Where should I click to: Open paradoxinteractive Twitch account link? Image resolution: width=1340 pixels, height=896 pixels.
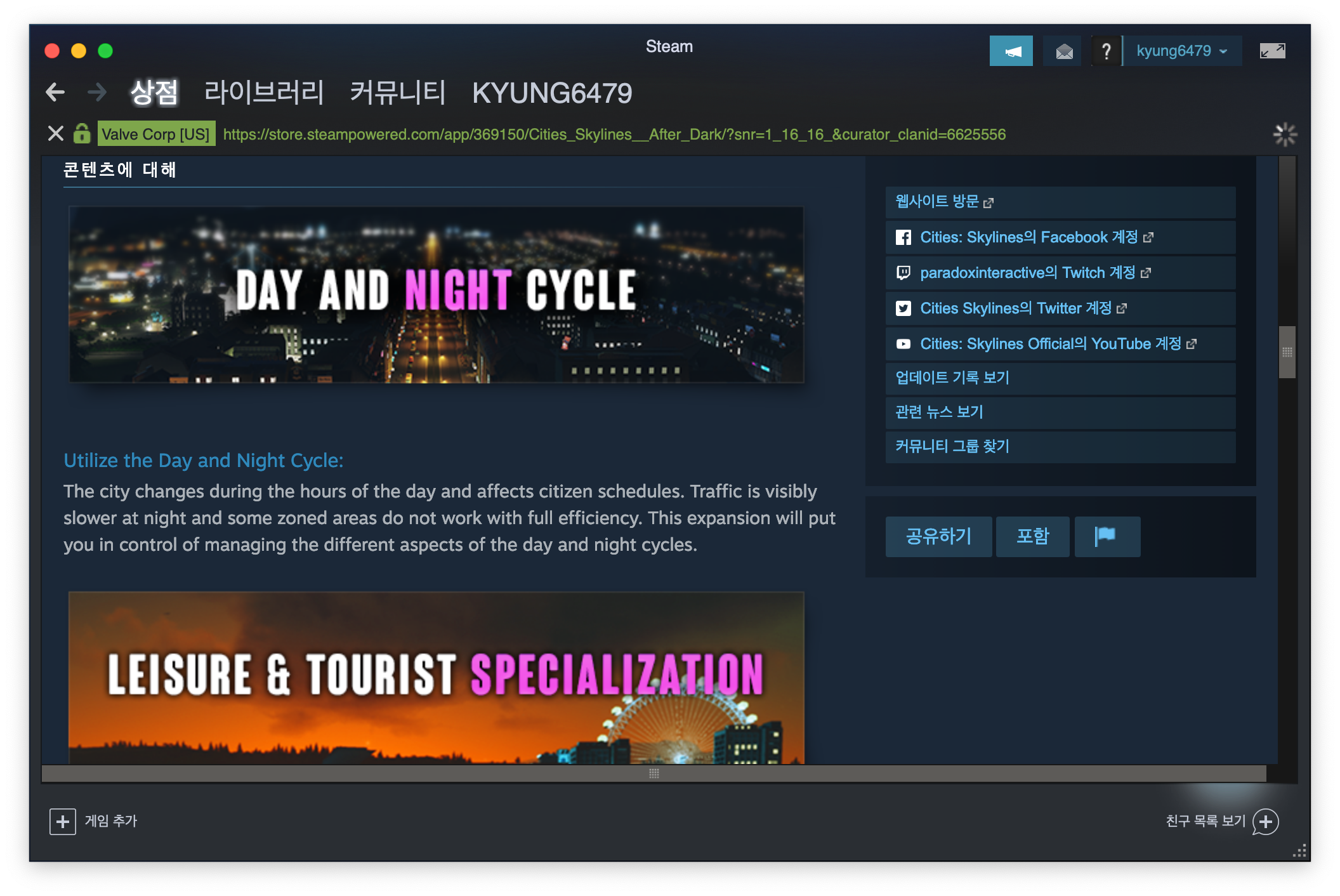(1060, 273)
